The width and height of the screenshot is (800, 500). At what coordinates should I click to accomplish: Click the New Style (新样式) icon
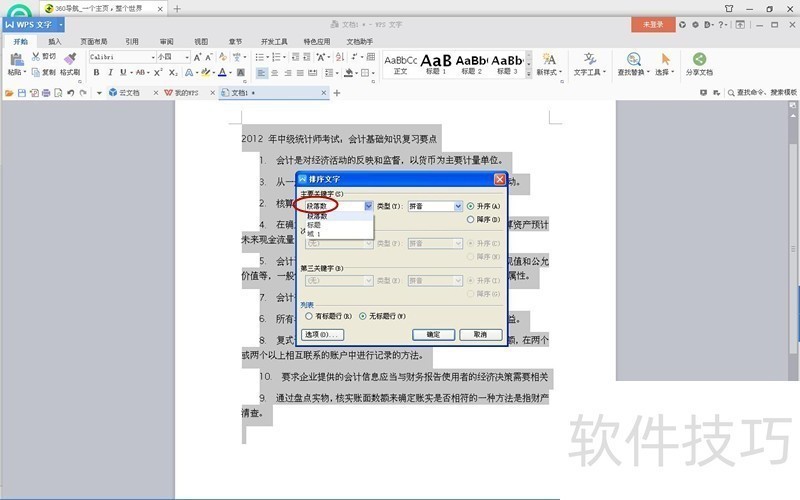click(x=549, y=59)
